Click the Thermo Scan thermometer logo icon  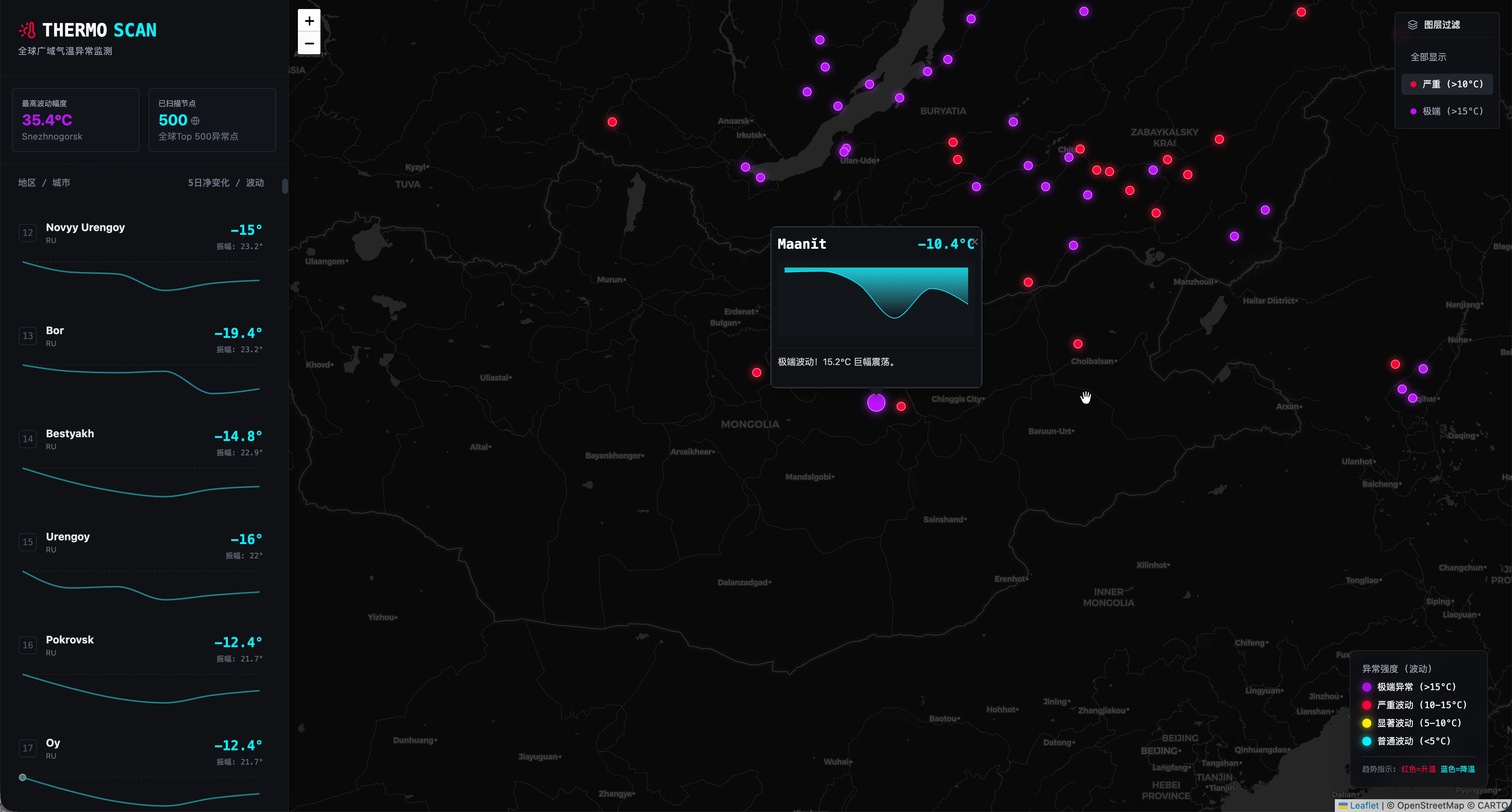(x=27, y=30)
